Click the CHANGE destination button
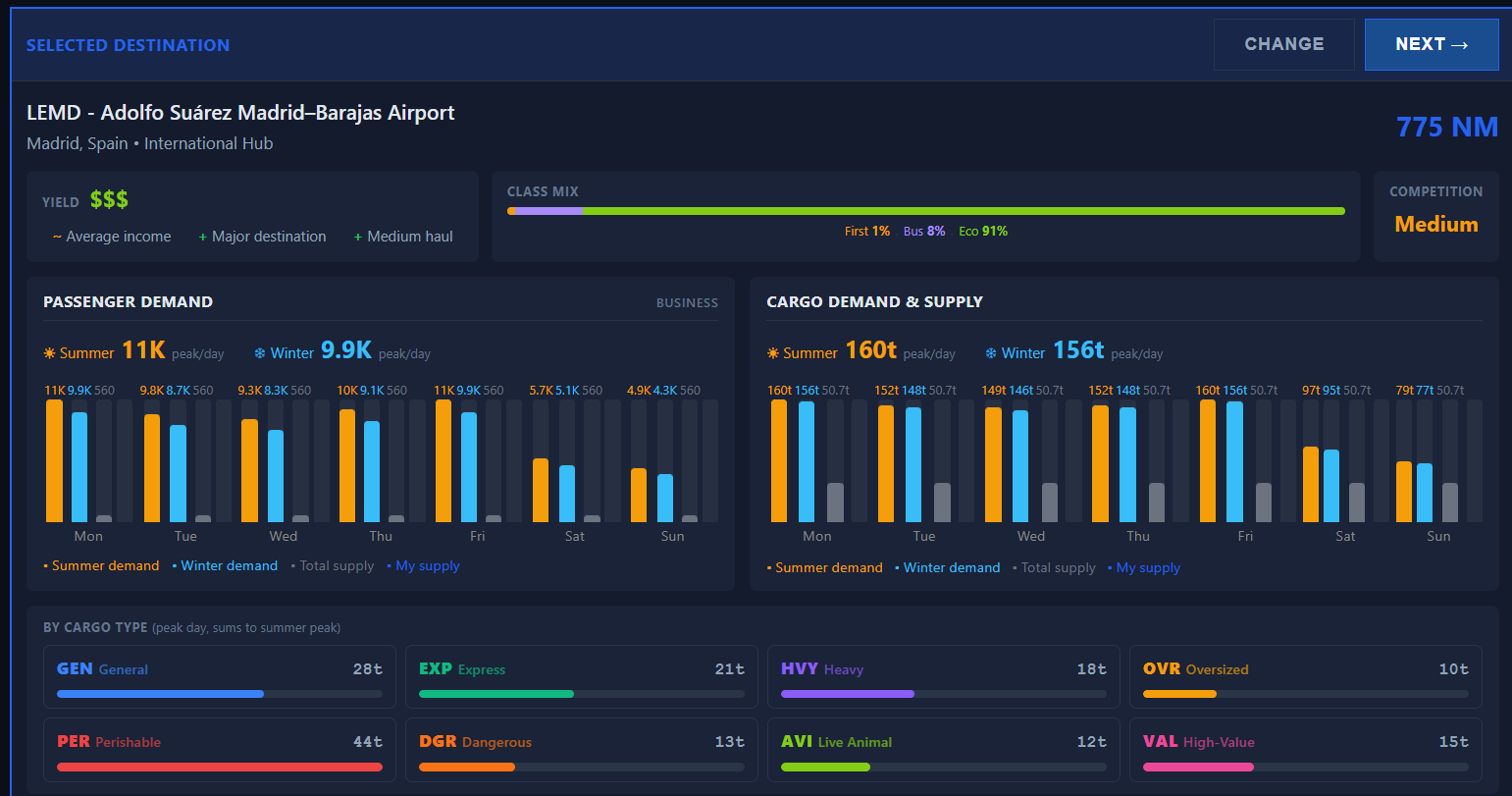 click(x=1283, y=44)
